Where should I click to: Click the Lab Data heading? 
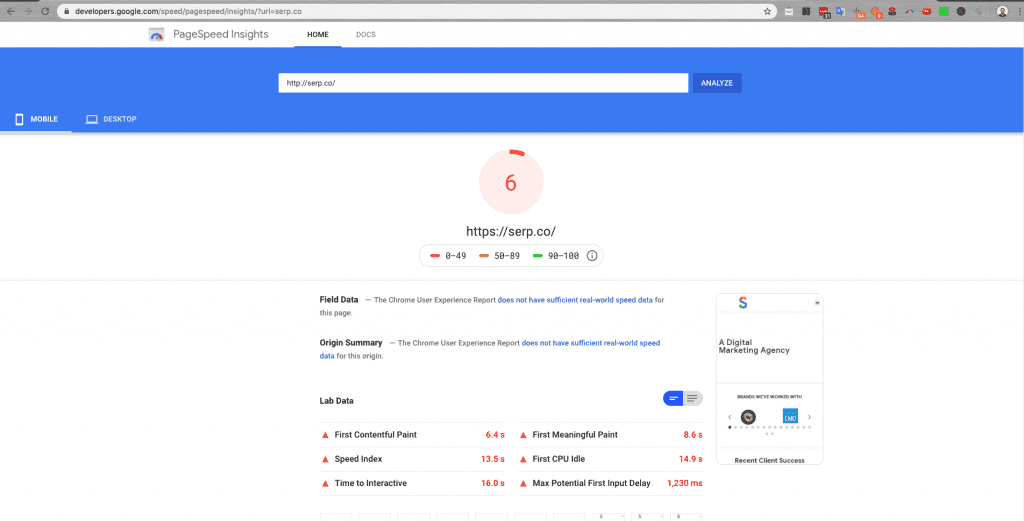[x=336, y=401]
